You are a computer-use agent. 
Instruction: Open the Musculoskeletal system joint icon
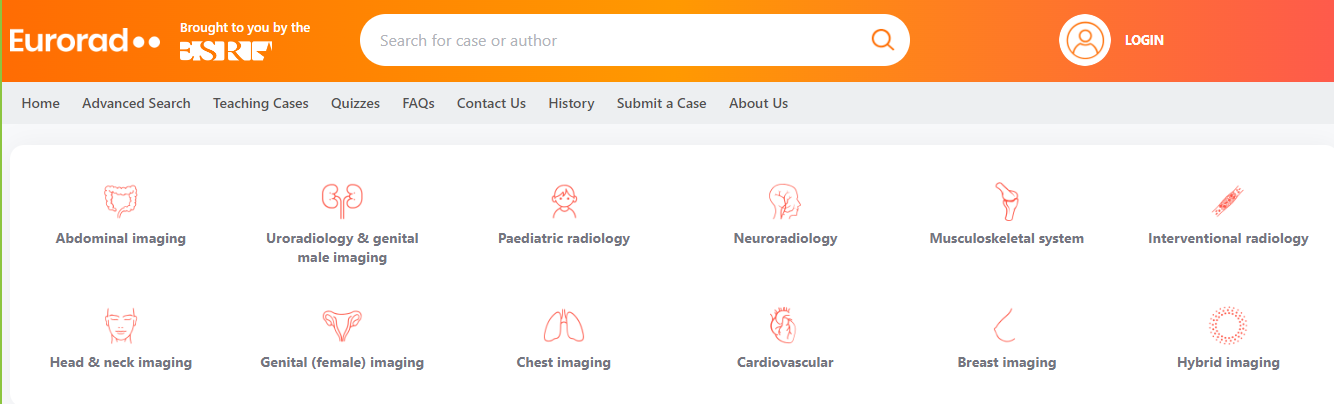pos(1007,201)
